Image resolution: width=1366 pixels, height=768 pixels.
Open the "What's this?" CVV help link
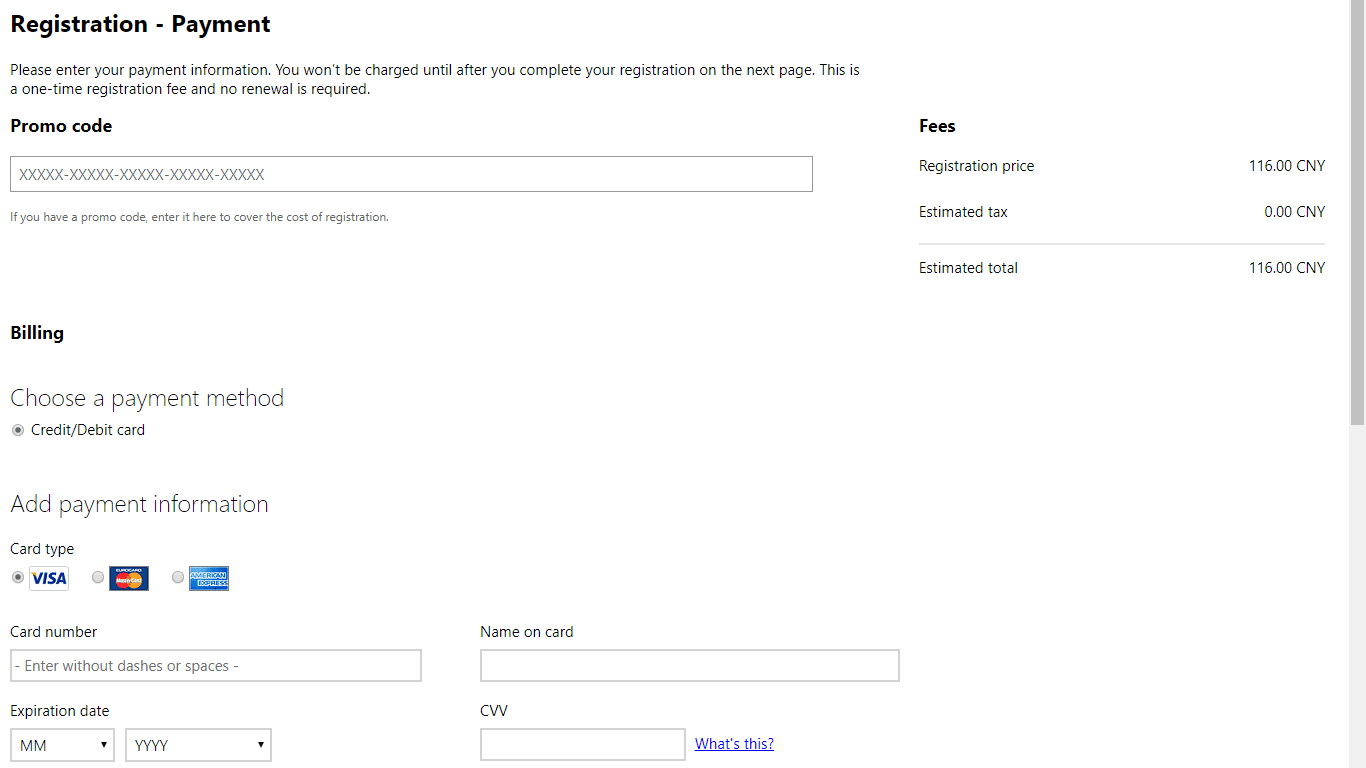coord(734,744)
